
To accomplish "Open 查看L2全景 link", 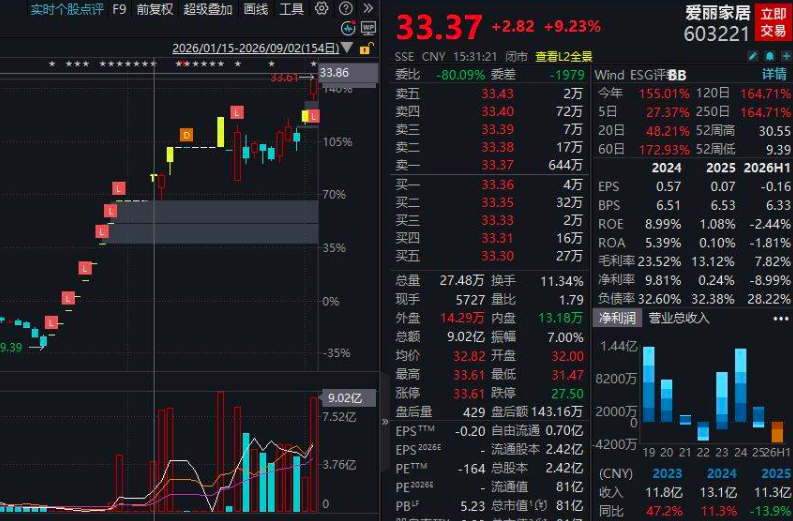I will pos(563,57).
